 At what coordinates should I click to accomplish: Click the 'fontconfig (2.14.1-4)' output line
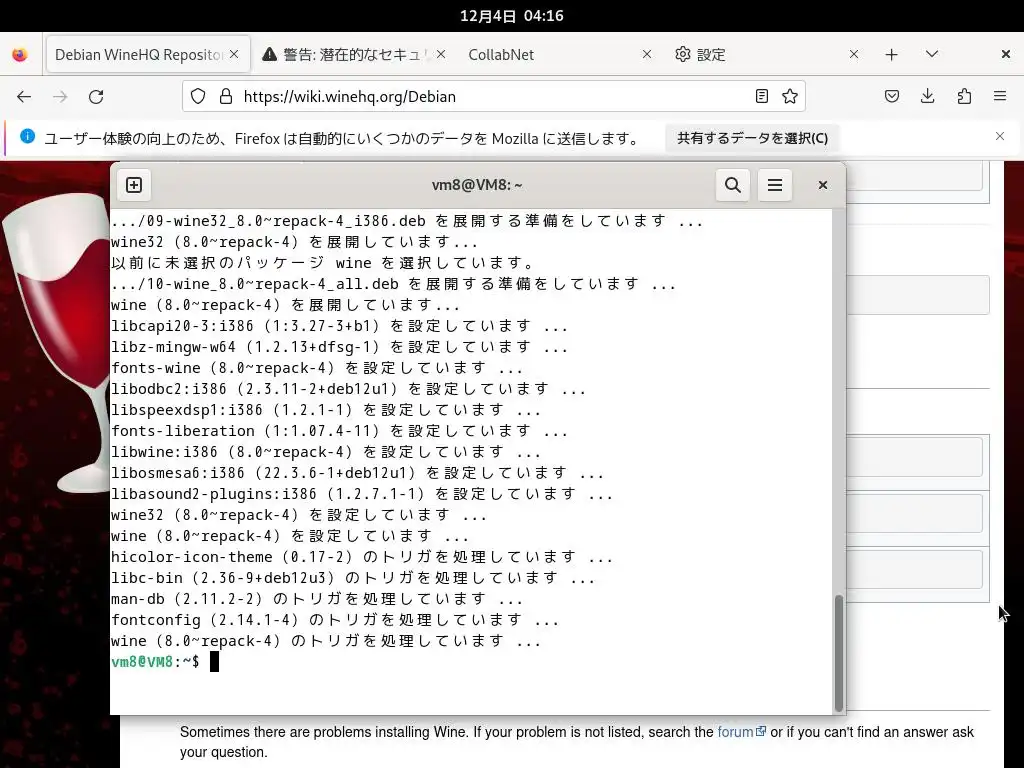[x=335, y=620]
